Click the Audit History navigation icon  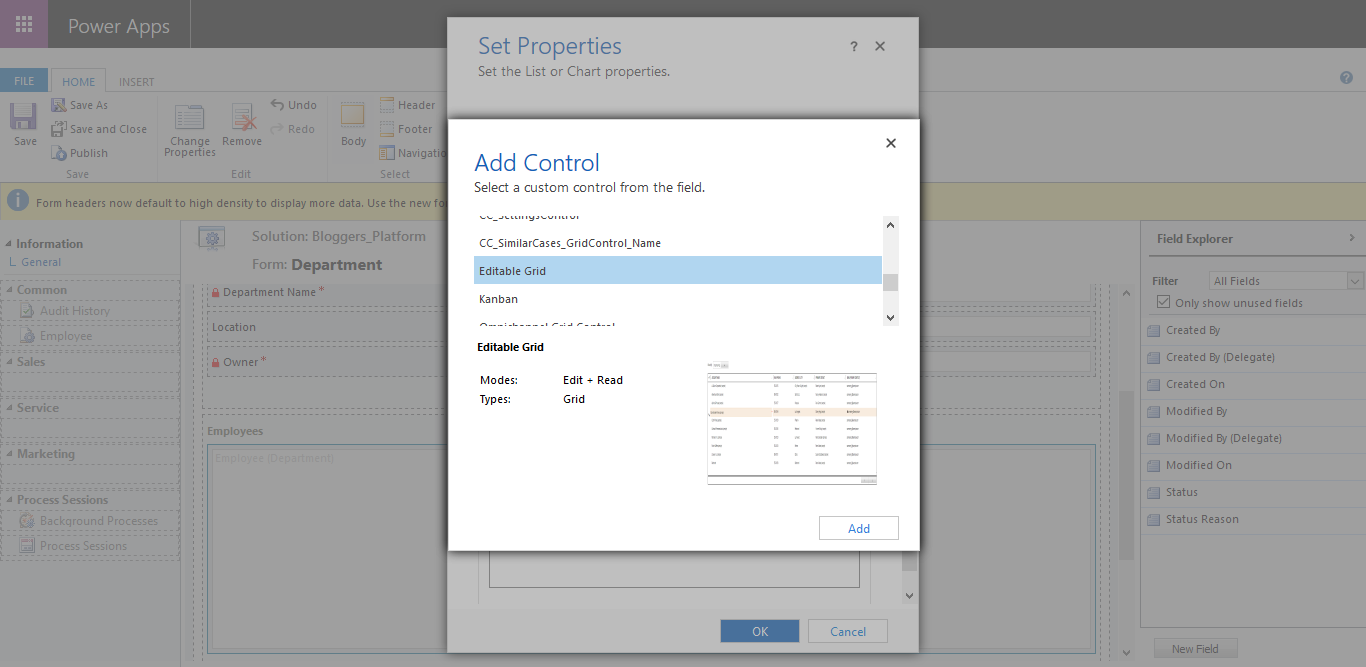click(28, 311)
